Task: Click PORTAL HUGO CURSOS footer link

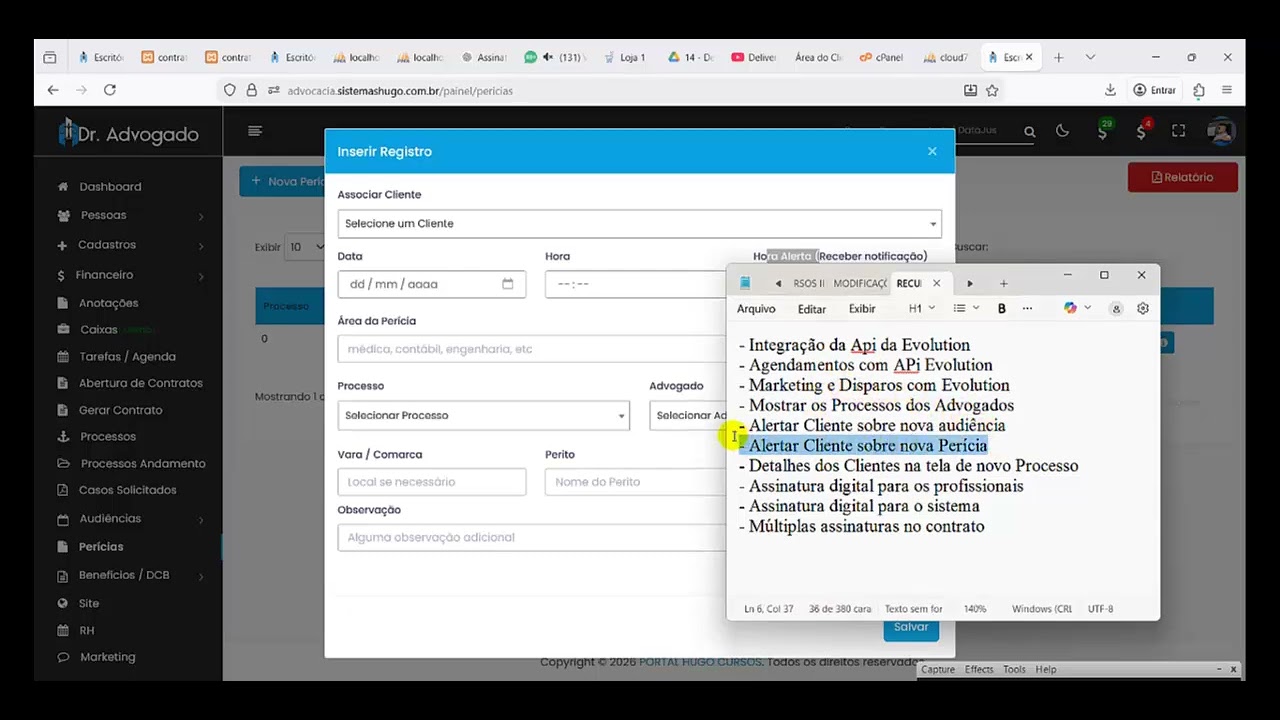Action: point(700,662)
